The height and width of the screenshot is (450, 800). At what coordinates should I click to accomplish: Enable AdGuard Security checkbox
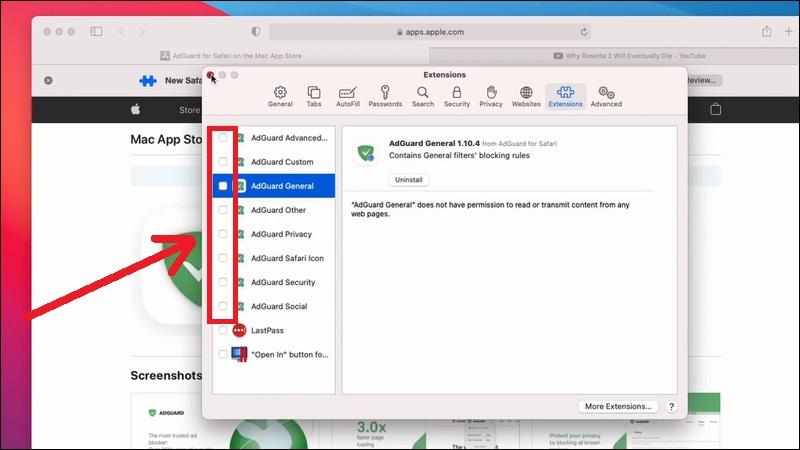pos(223,282)
